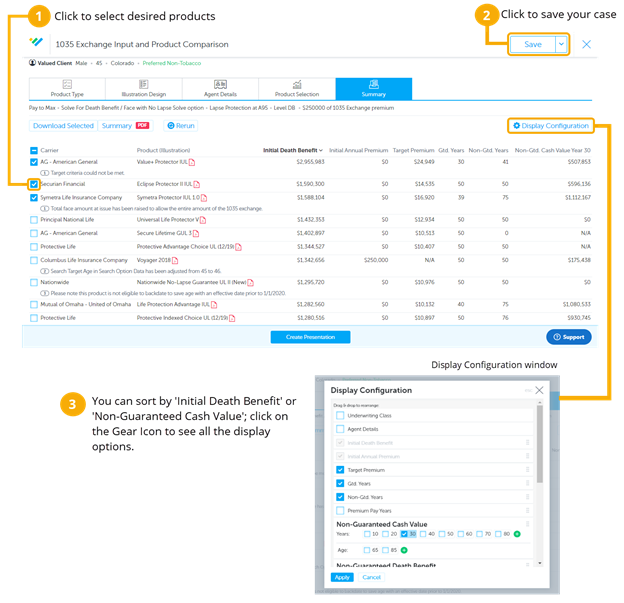Click info icon beside 'Target criteria could not be met'
Screen dimensions: 624x603
pyautogui.click(x=45, y=173)
